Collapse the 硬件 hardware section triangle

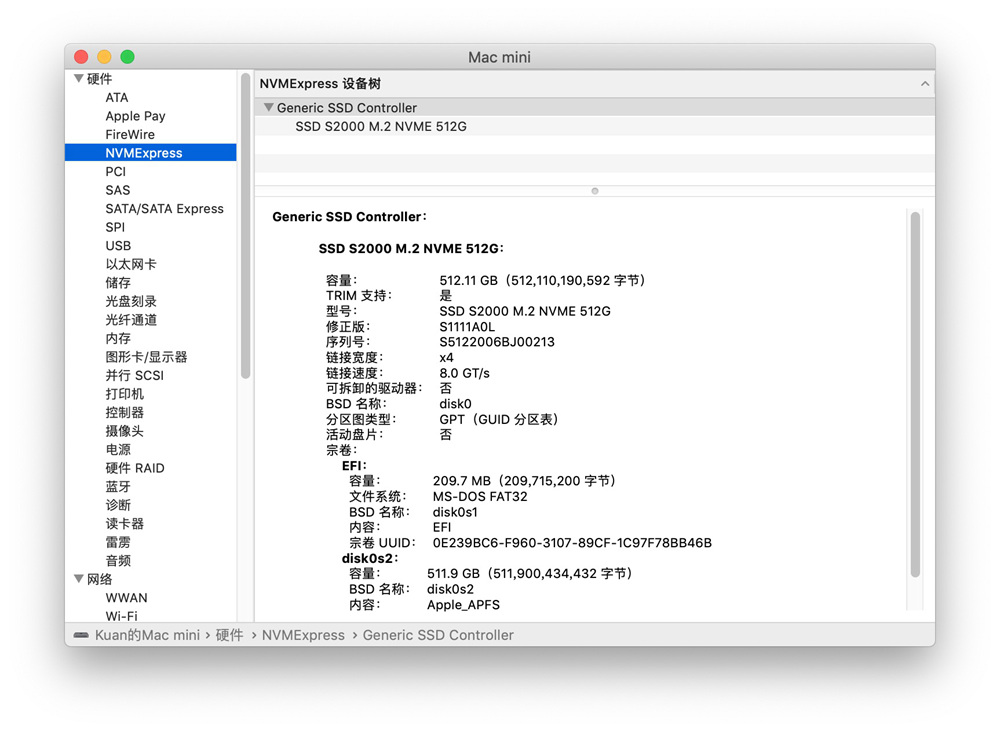click(x=78, y=78)
